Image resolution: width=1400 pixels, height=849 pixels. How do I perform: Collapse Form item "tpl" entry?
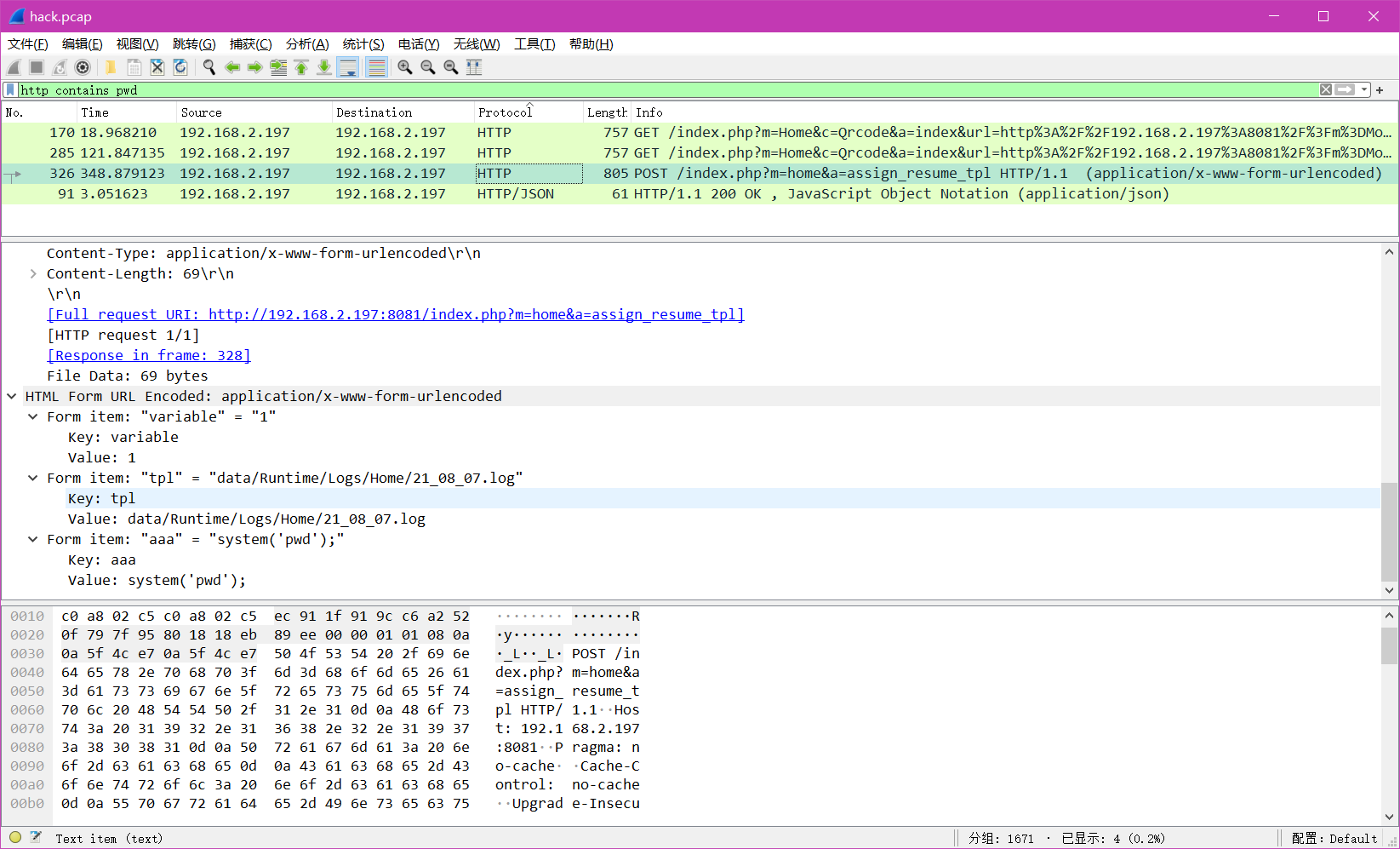33,479
